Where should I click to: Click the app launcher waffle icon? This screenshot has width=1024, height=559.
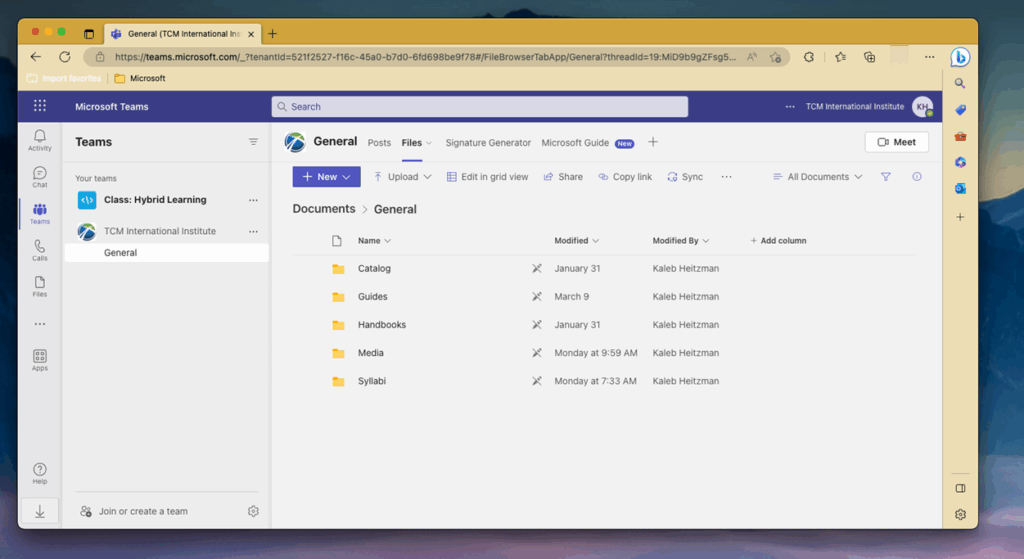coord(40,106)
